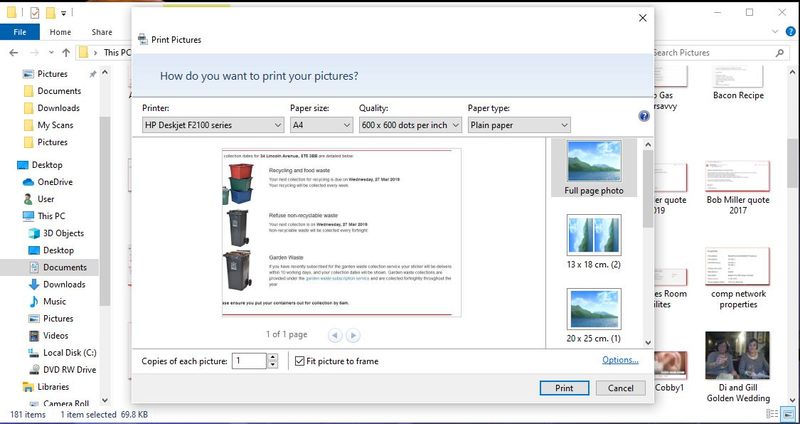Toggle Fit picture to frame checkbox

click(x=297, y=361)
